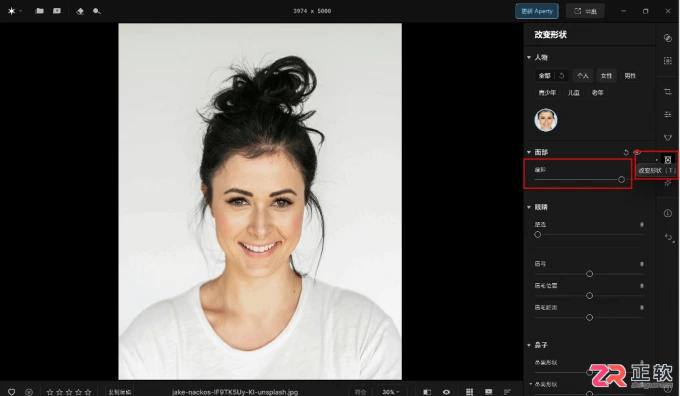Click the undo arrow icon in sidebar
The width and height of the screenshot is (680, 396).
click(668, 237)
